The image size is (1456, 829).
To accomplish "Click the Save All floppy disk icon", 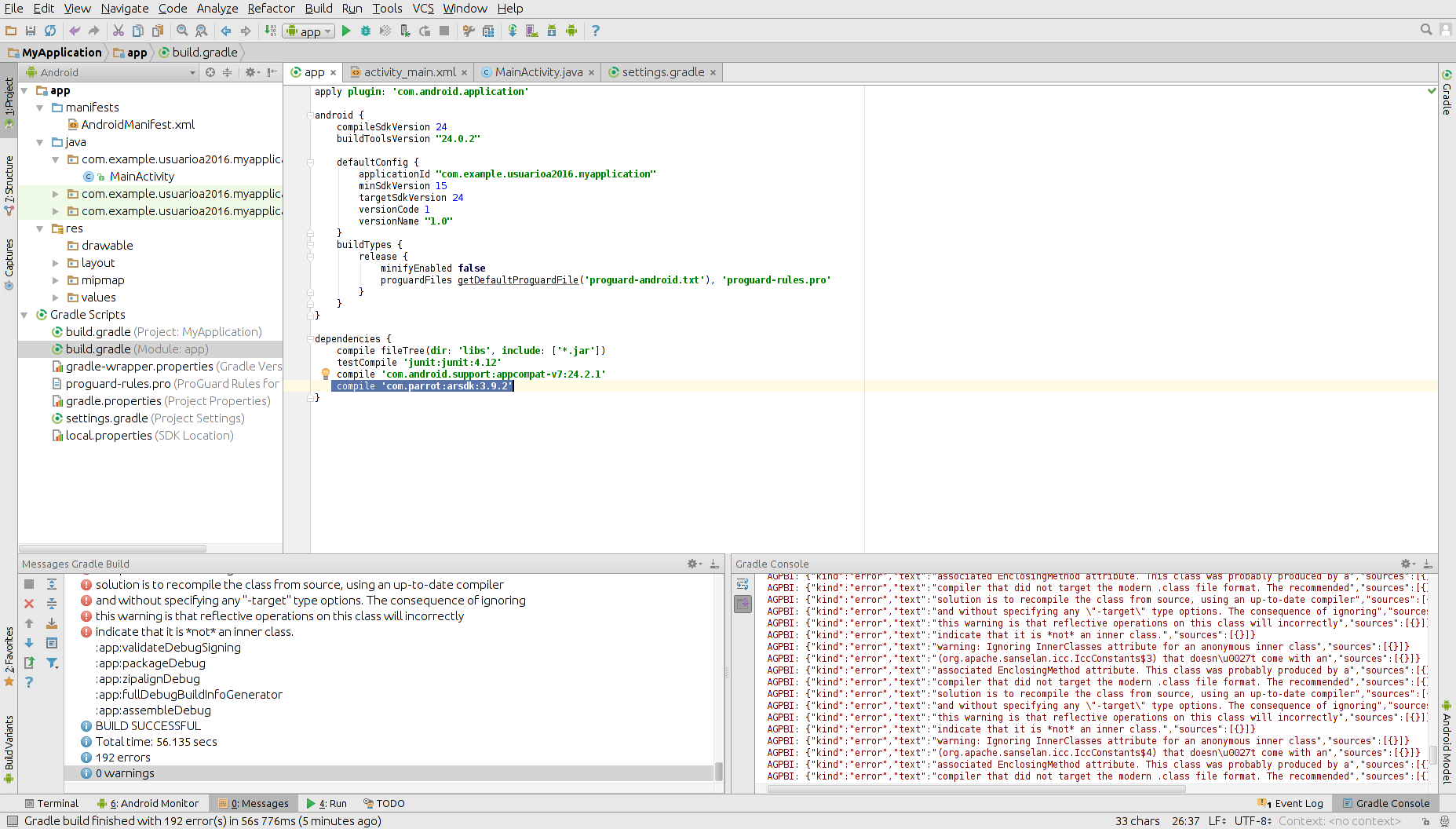I will (31, 31).
